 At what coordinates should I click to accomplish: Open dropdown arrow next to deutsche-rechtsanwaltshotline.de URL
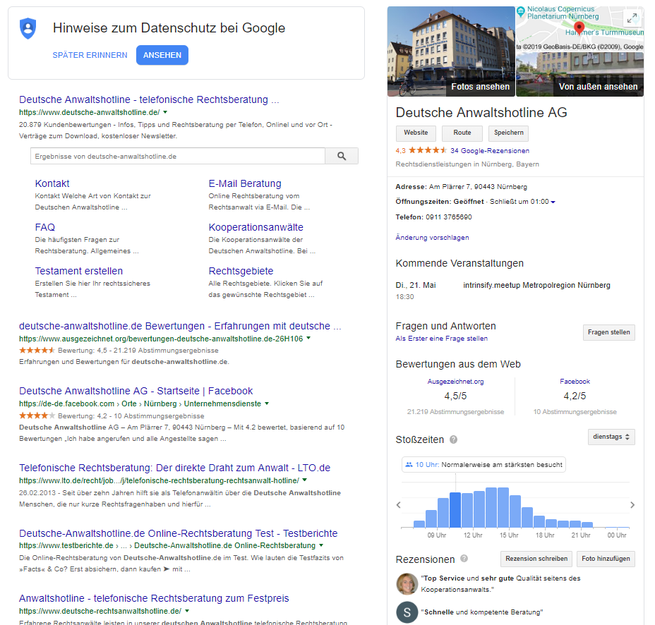[x=187, y=610]
